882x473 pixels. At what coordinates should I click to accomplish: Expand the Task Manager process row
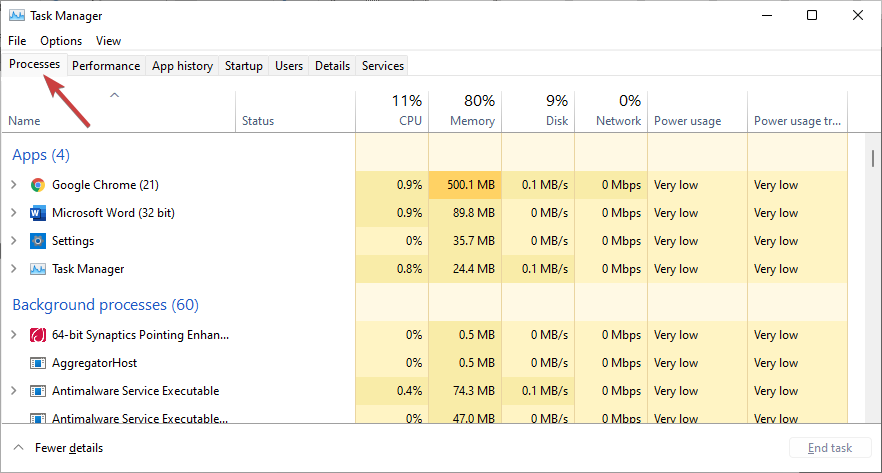point(14,269)
